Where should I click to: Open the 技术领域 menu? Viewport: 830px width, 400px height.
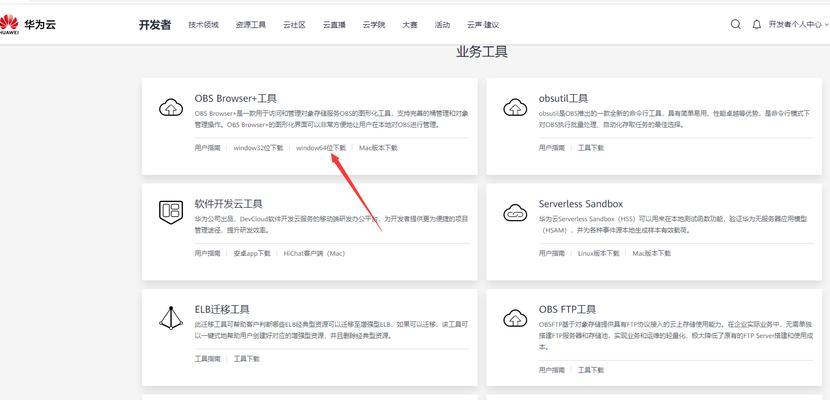coord(203,25)
